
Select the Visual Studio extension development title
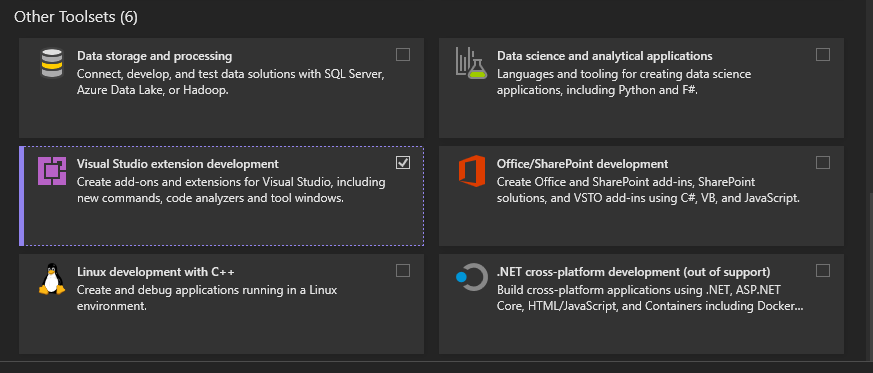(178, 164)
